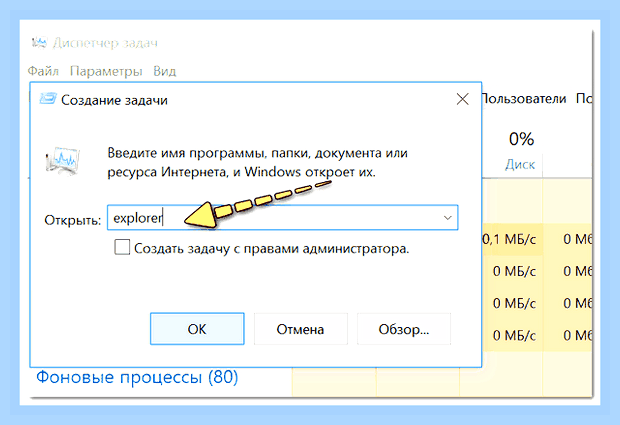Open the Параметры menu in Task Manager
This screenshot has width=620, height=425.
point(106,71)
